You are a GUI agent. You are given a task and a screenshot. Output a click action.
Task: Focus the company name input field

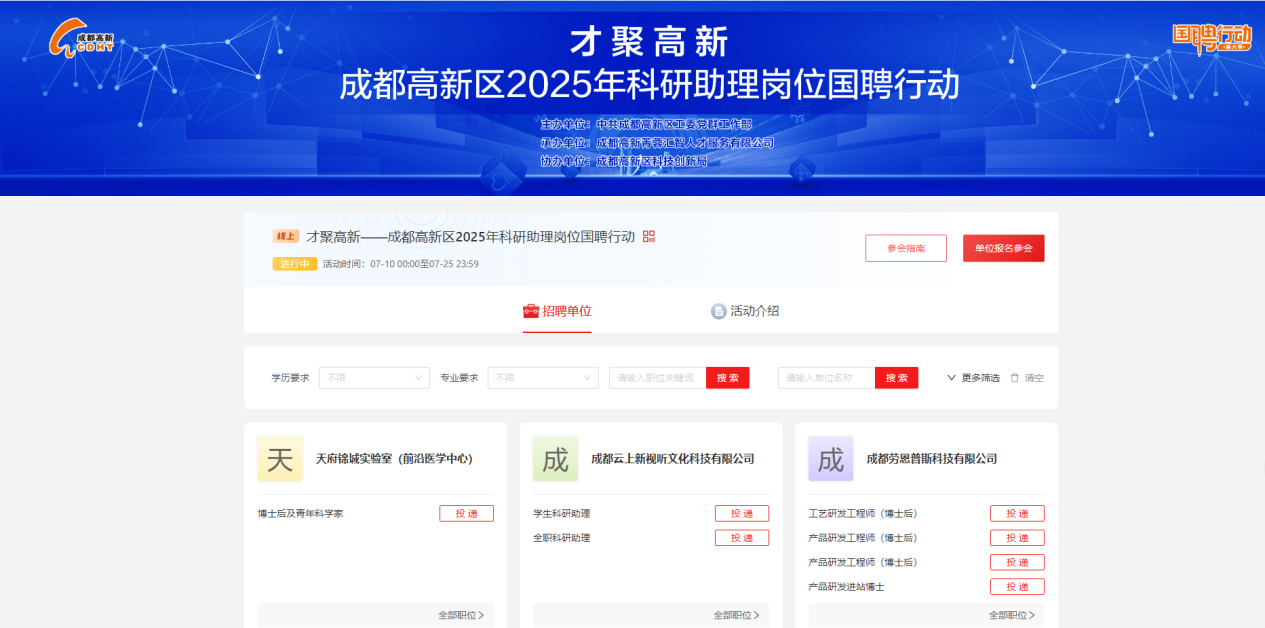(826, 378)
